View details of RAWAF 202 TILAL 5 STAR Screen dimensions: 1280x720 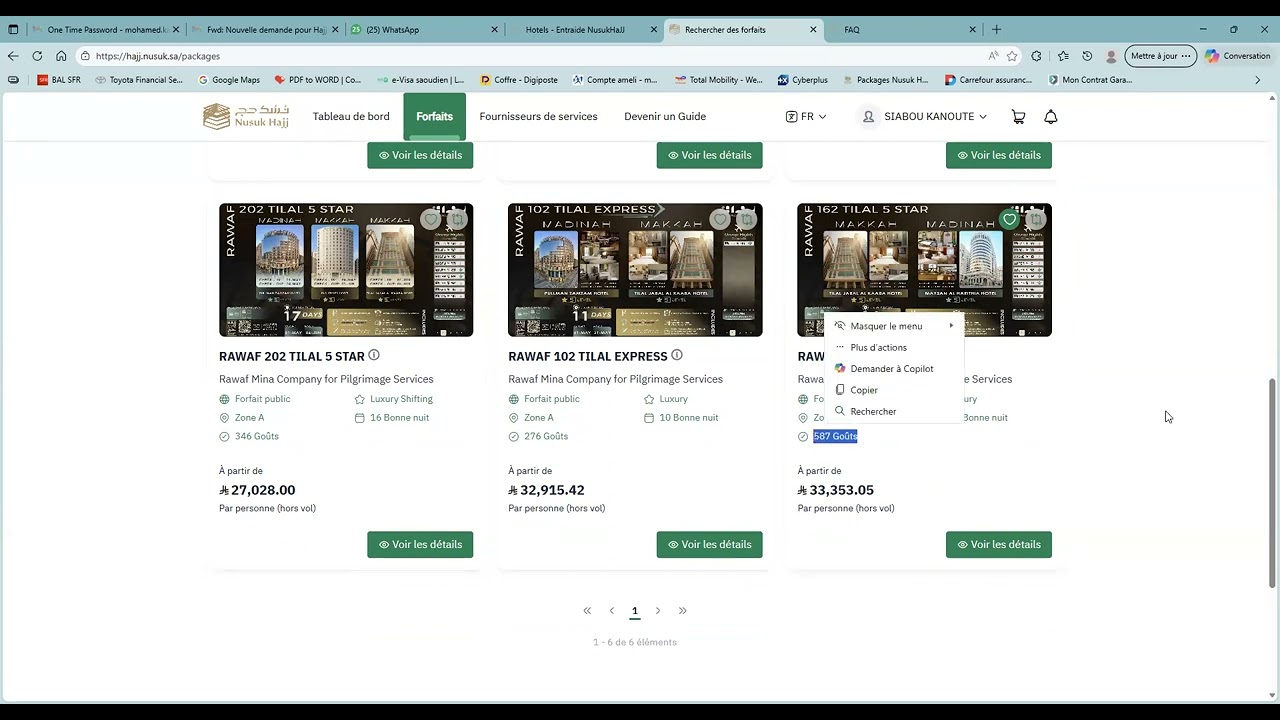coord(420,545)
